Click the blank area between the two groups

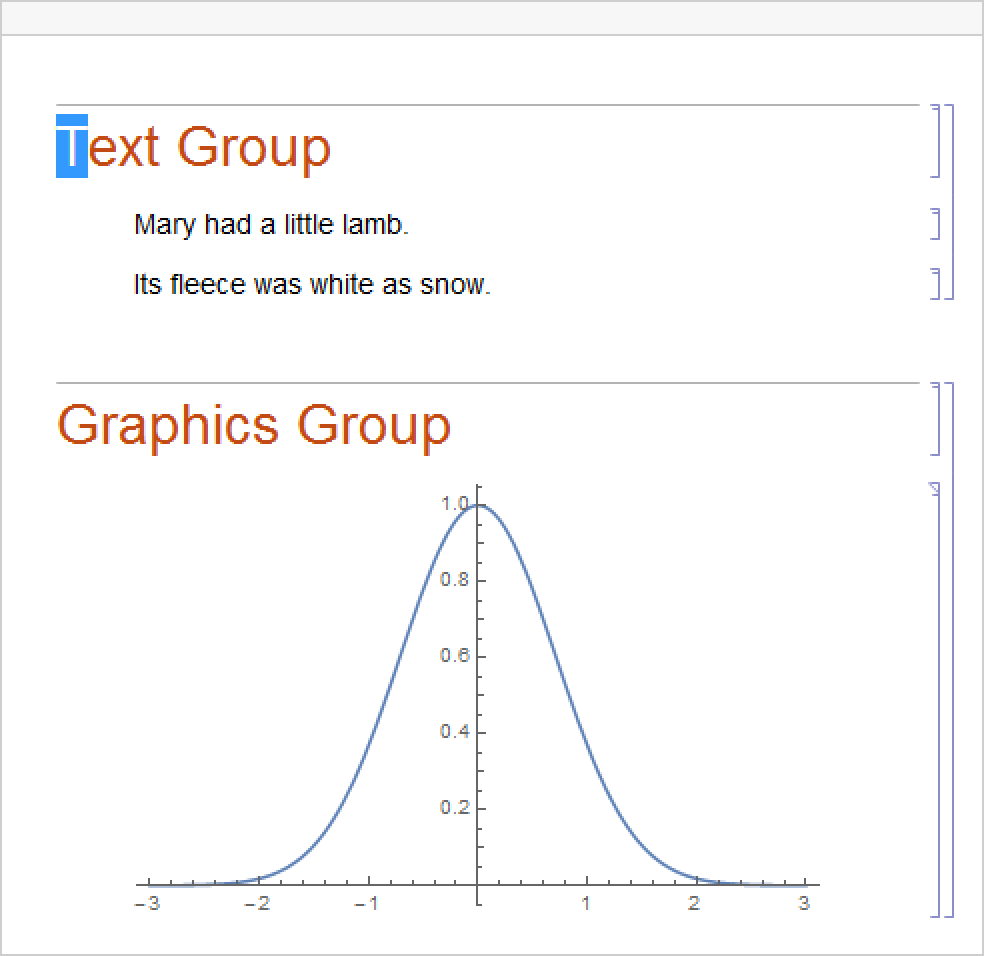(480, 340)
